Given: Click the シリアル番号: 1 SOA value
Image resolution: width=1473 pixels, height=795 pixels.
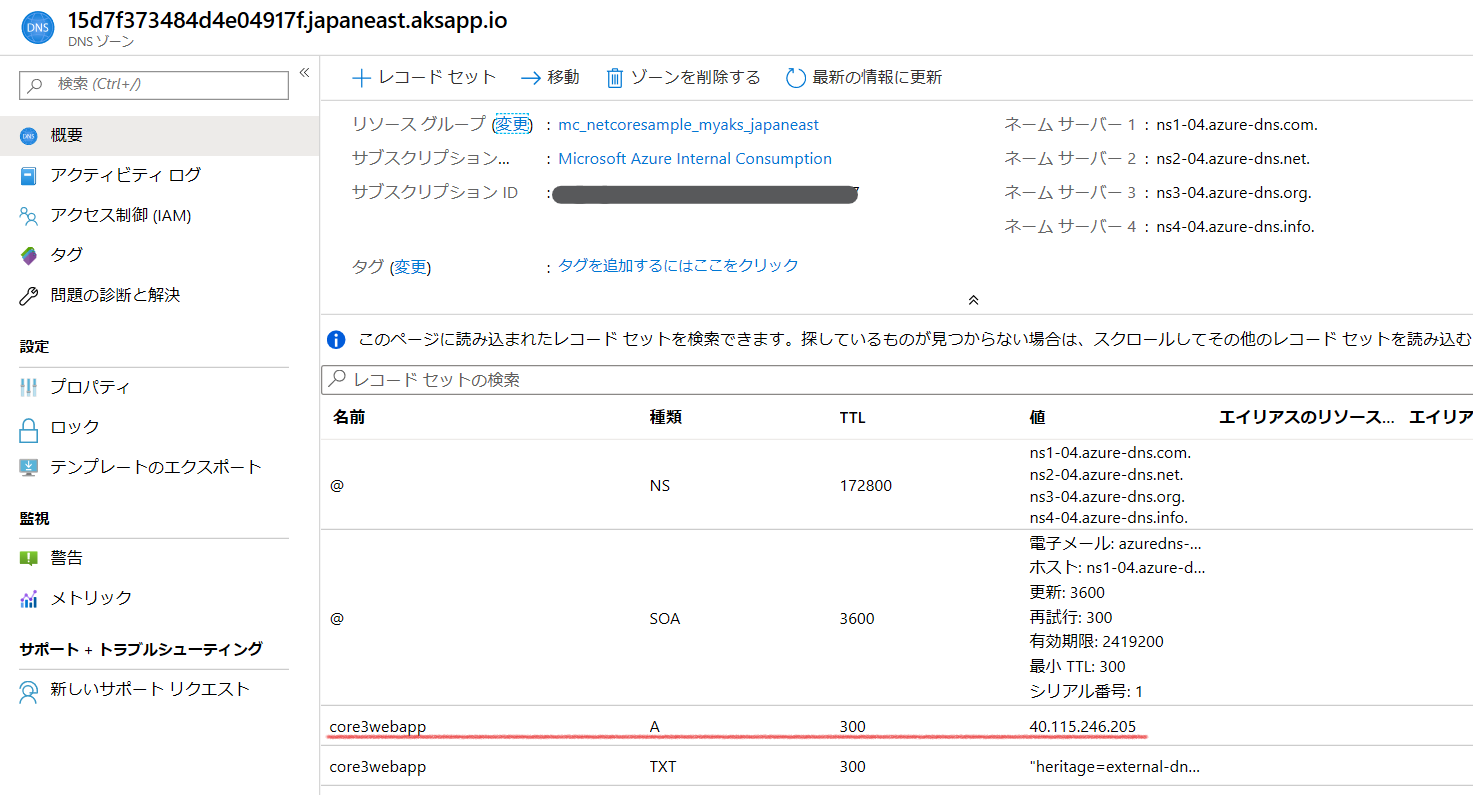Looking at the screenshot, I should pos(1086,691).
